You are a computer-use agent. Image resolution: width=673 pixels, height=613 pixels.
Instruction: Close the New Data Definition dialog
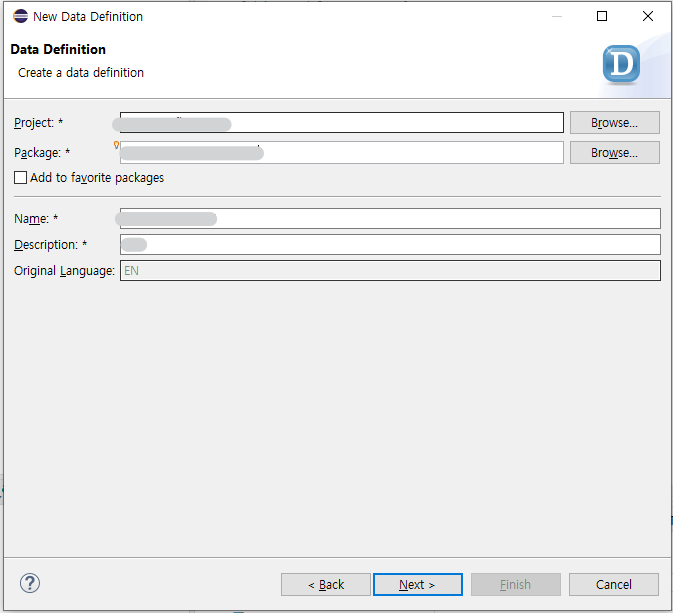click(x=648, y=16)
